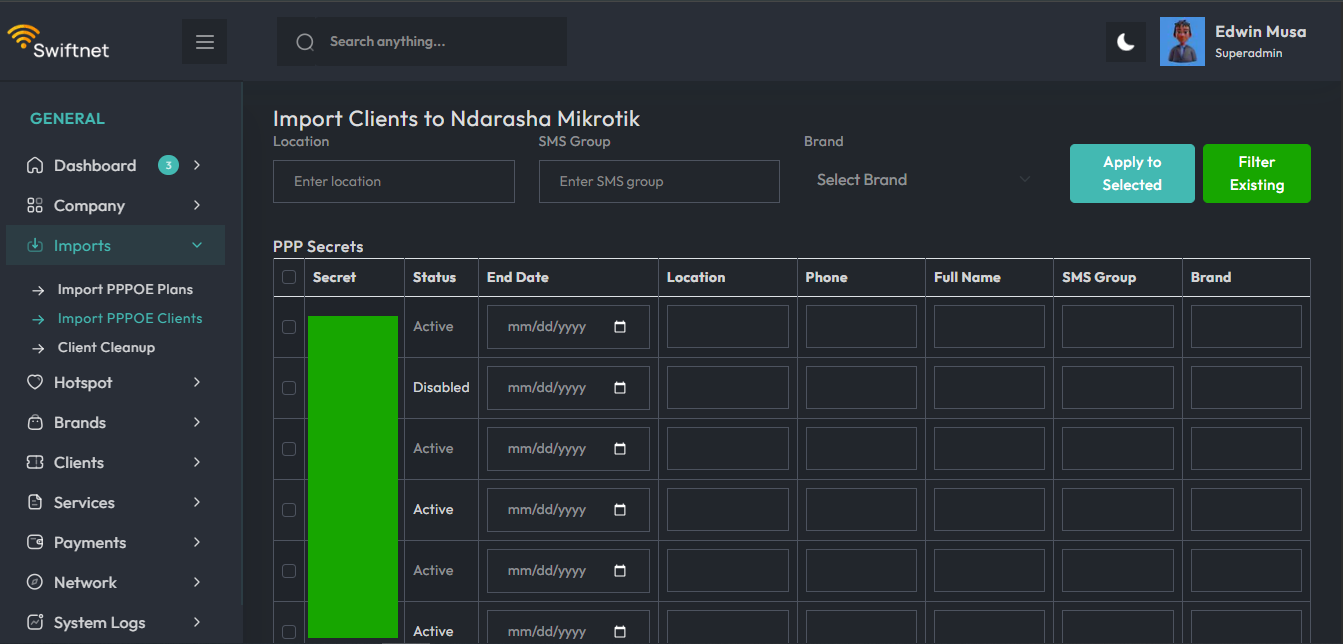Screen dimensions: 1343x644
Task: Click the Payments wallet icon
Action: pyautogui.click(x=35, y=543)
